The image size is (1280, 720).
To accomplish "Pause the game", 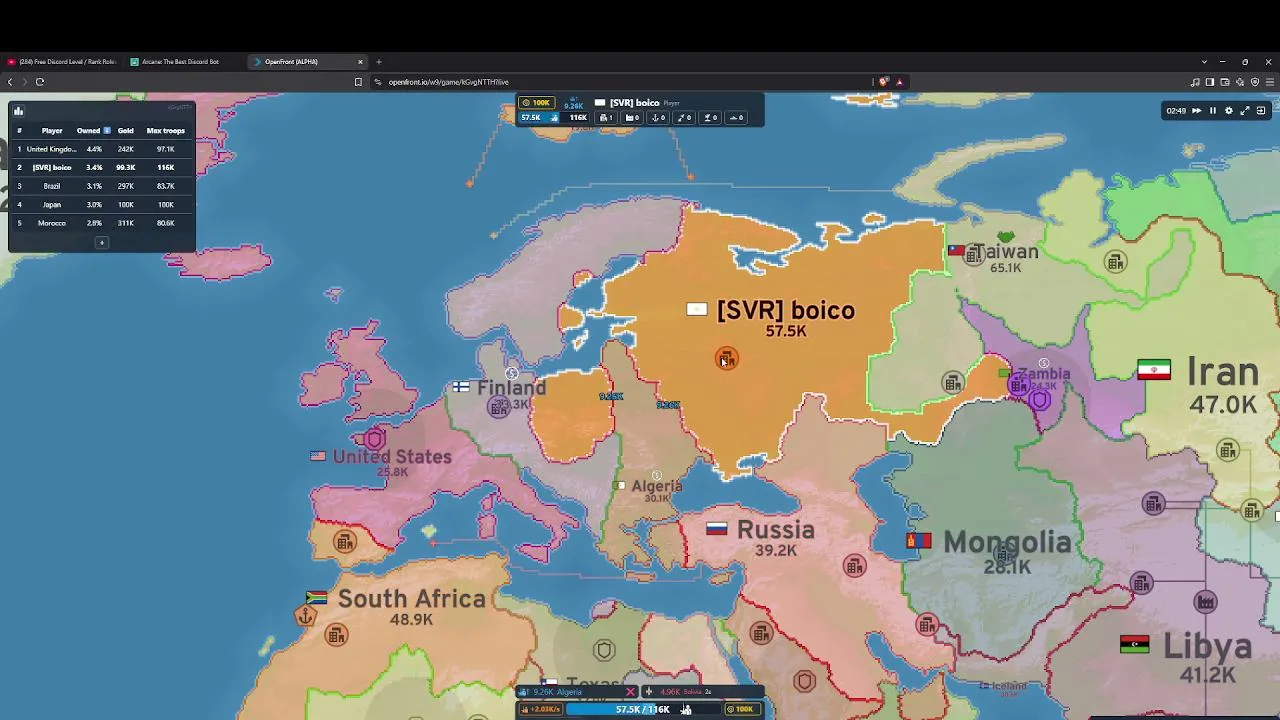I will click(1213, 111).
